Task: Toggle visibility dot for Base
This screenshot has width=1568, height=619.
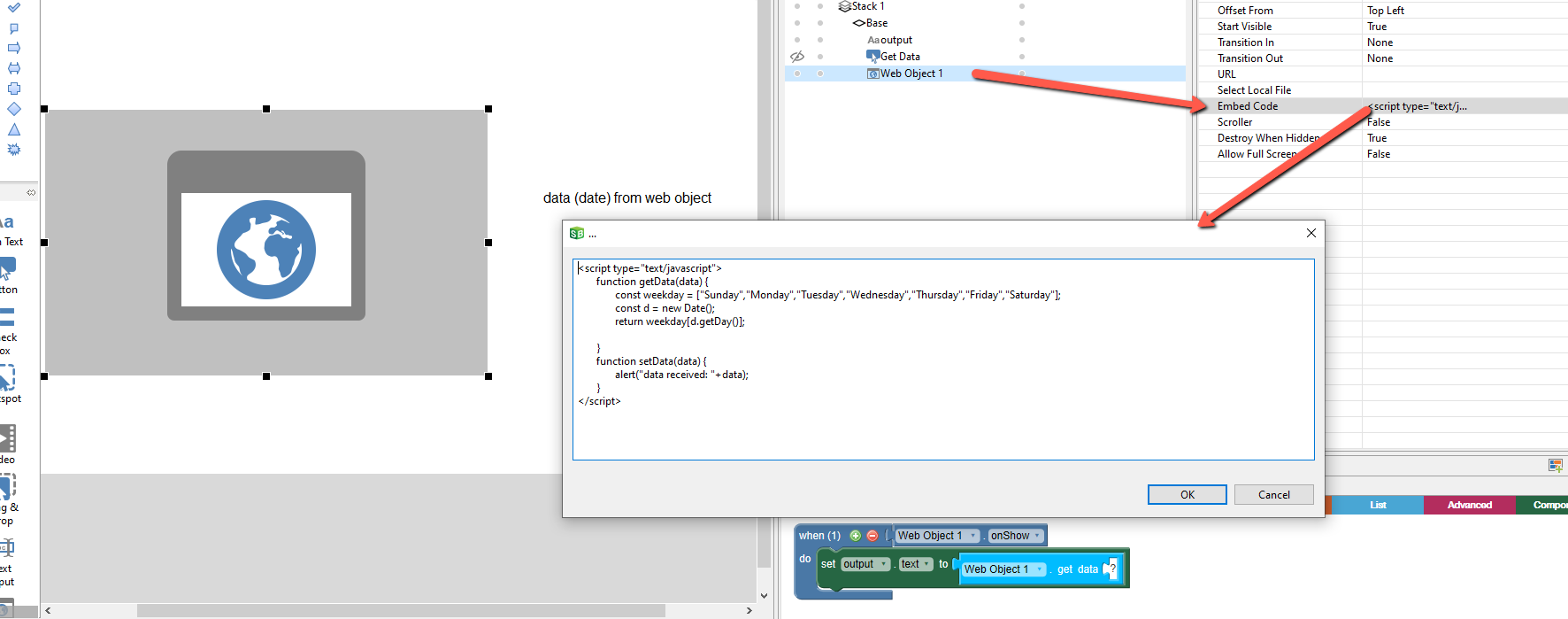Action: click(x=797, y=23)
